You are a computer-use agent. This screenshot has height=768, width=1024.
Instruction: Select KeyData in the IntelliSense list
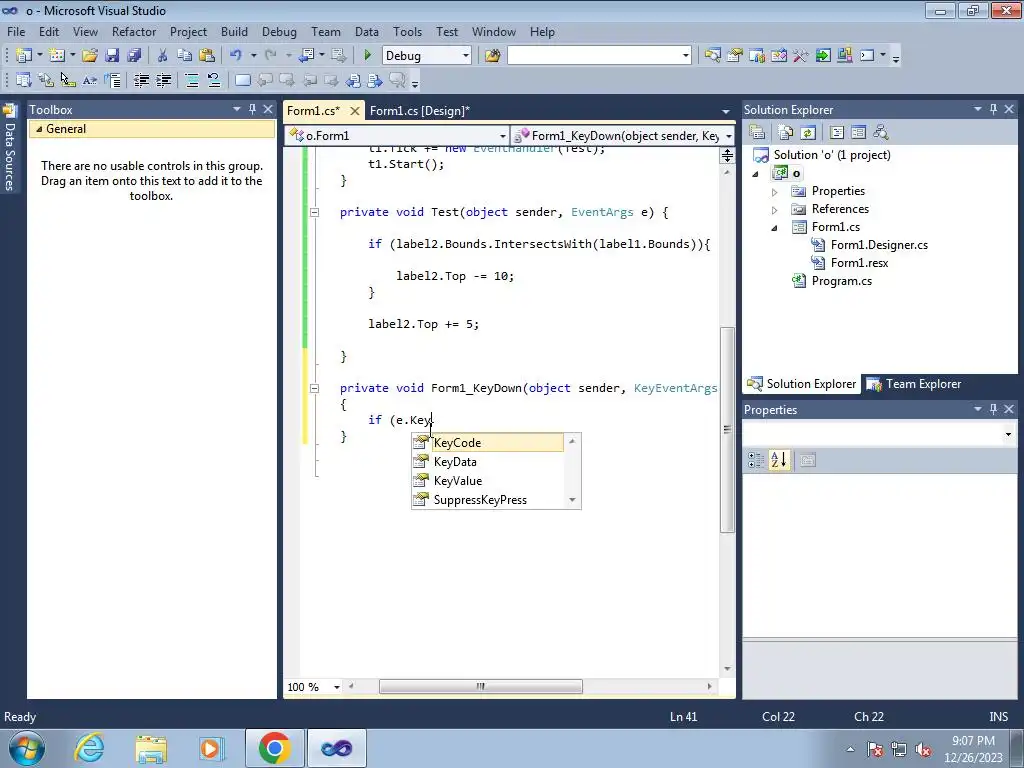[x=488, y=462]
